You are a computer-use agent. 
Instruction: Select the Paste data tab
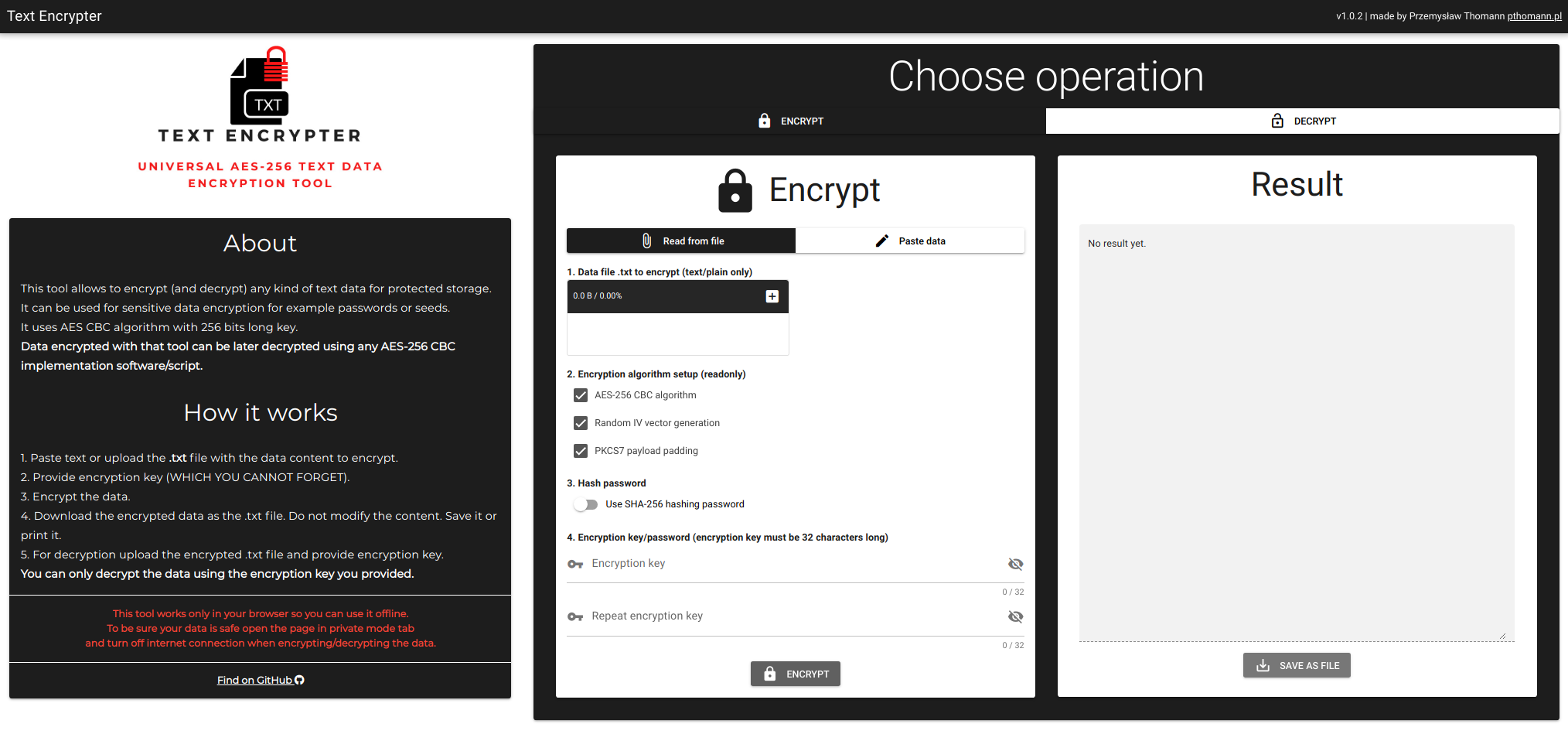[910, 241]
